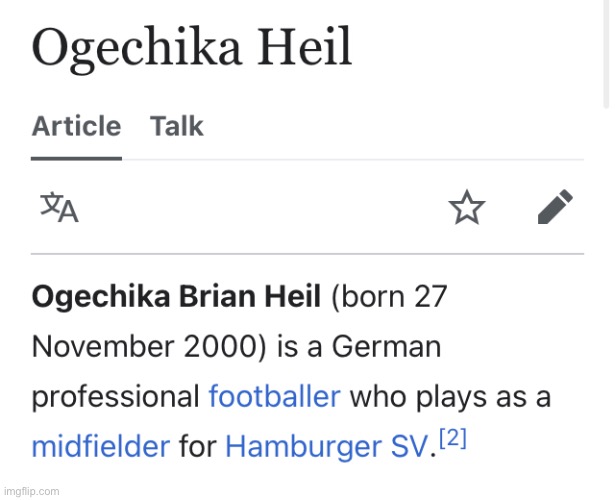The width and height of the screenshot is (615, 500).
Task: Click the word for before Hamburger SV
Action: click(198, 446)
